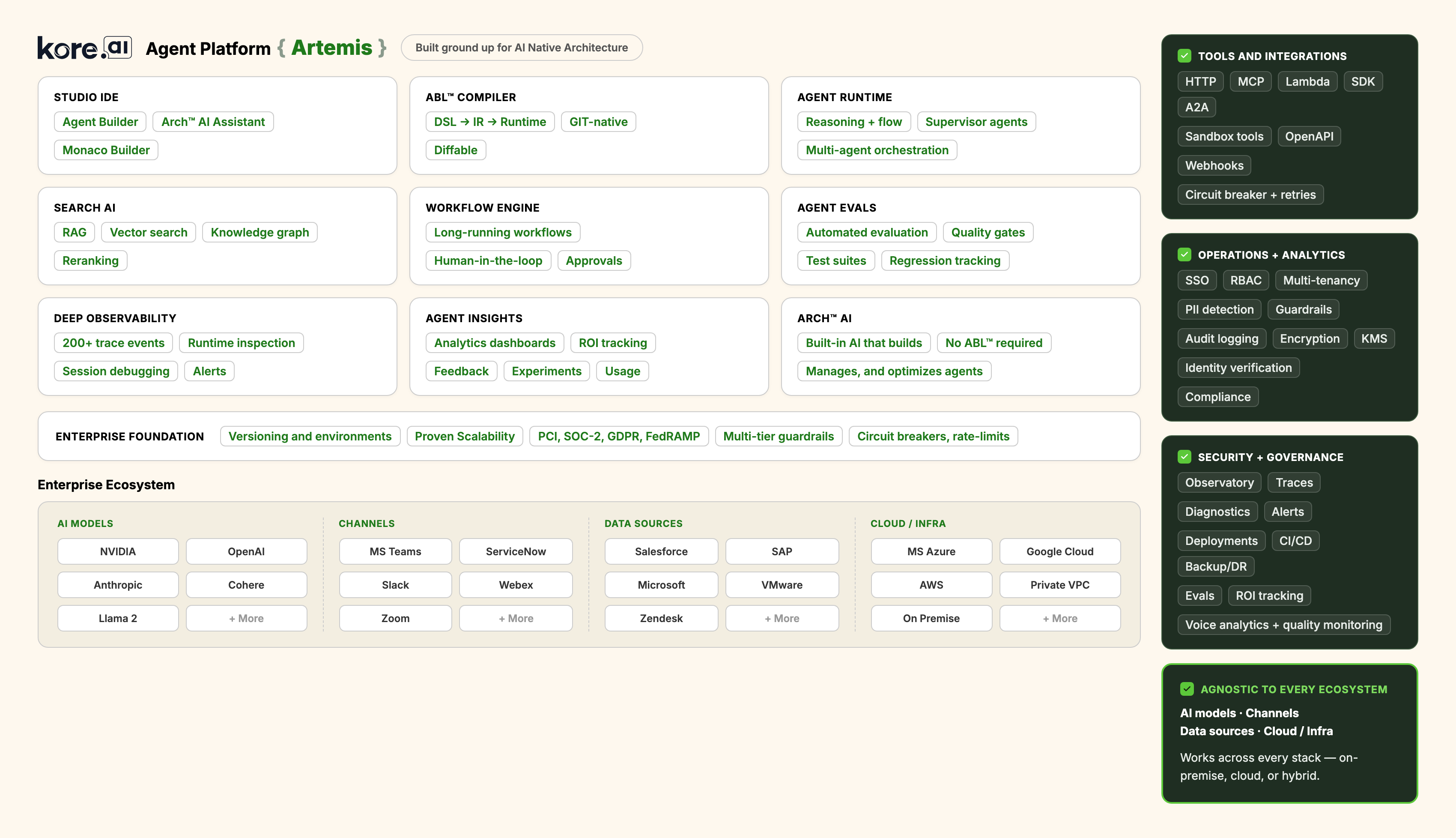Viewport: 1456px width, 838px height.
Task: Open the Knowledge graph chip
Action: (x=260, y=233)
